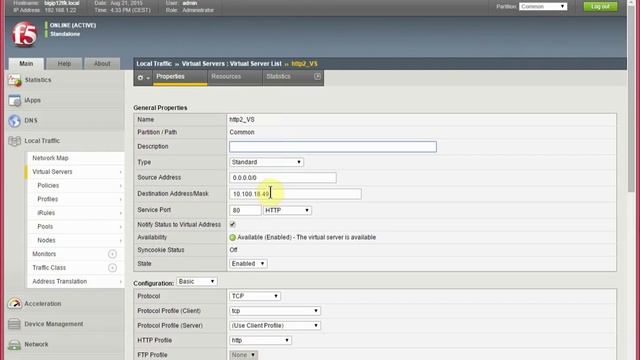Open the HTTP service port dropdown
640x360 pixels.
point(287,210)
